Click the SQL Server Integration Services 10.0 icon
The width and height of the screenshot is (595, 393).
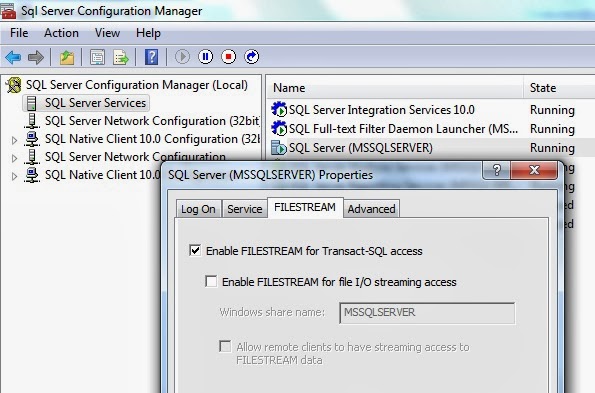click(279, 110)
